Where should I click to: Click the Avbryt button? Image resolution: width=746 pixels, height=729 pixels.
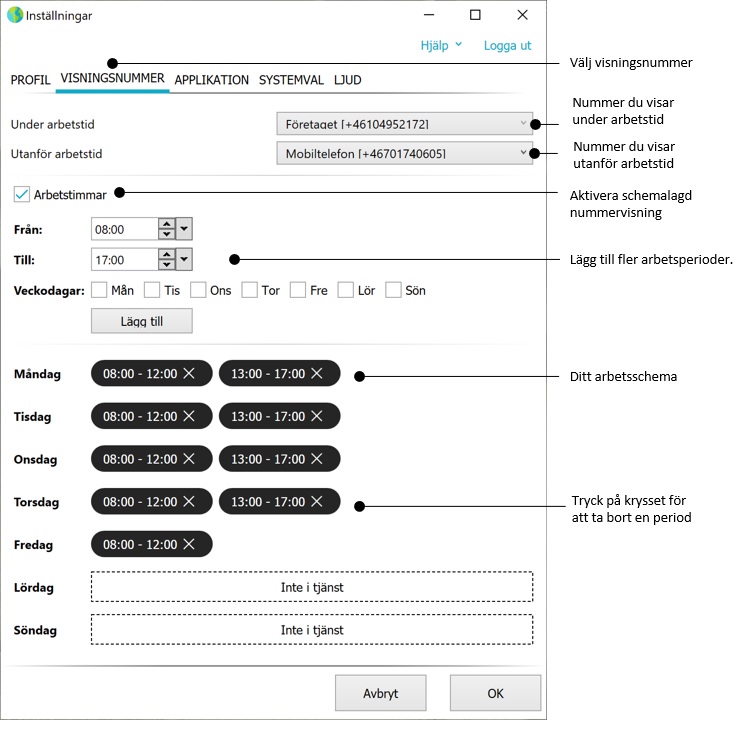[381, 693]
